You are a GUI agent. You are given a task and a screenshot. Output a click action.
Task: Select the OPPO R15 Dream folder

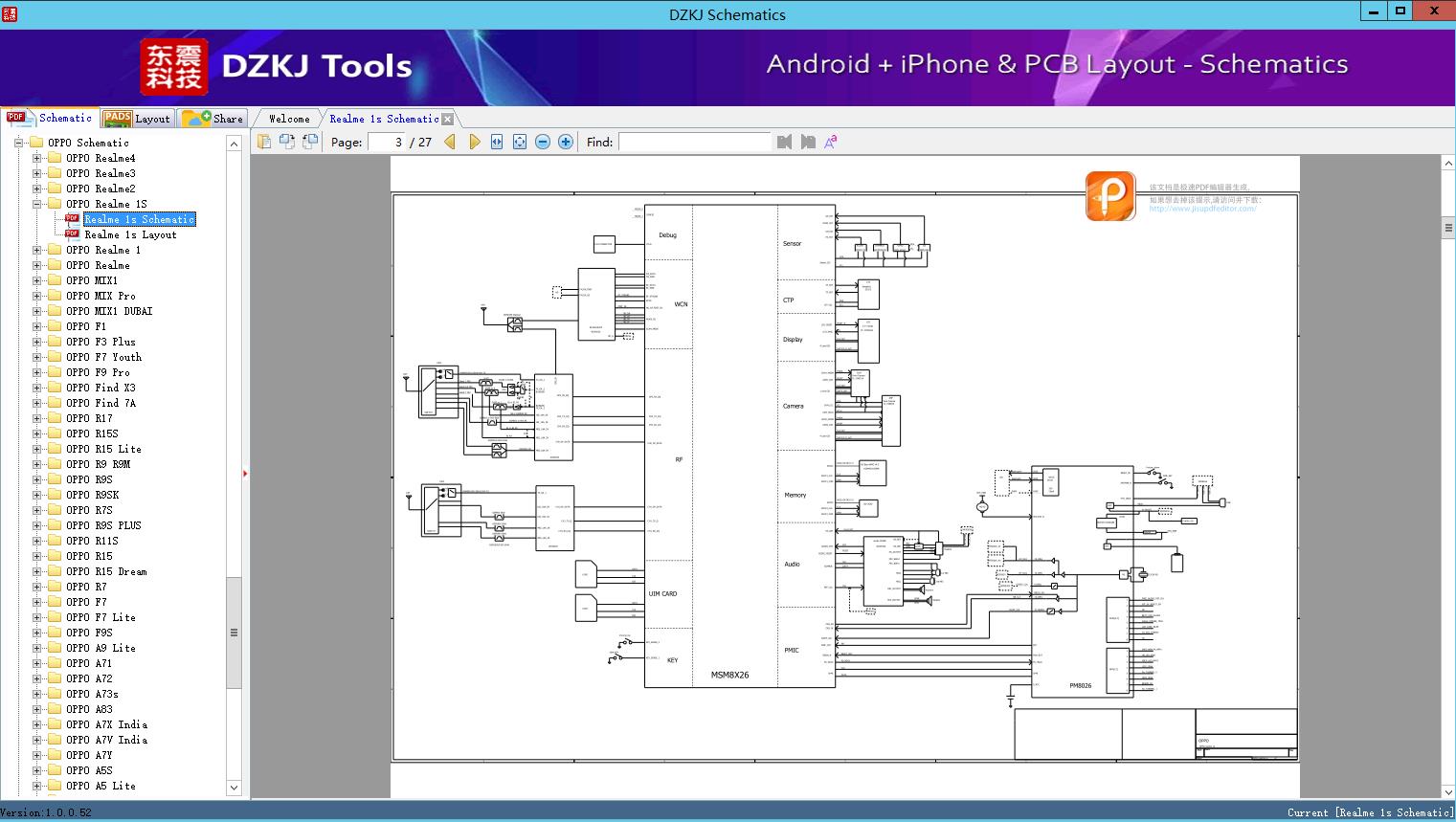click(106, 571)
